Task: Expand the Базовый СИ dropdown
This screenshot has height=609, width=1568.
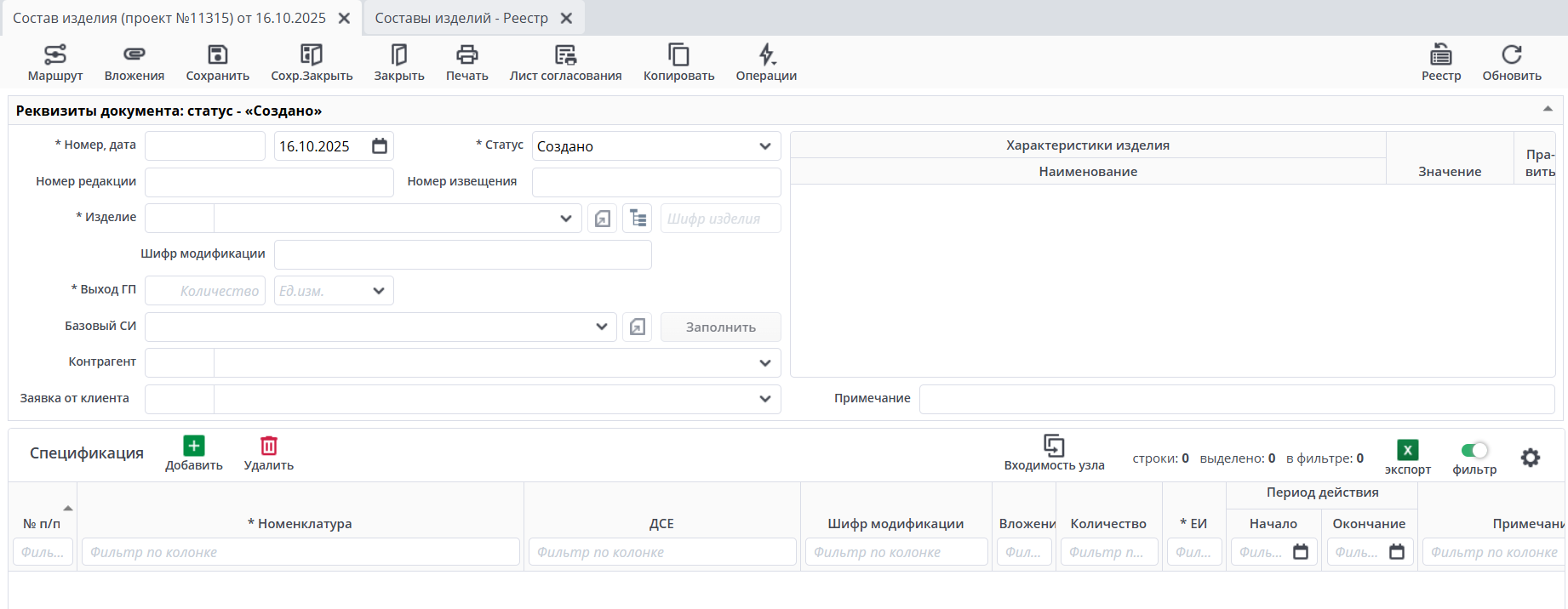Action: pos(601,327)
